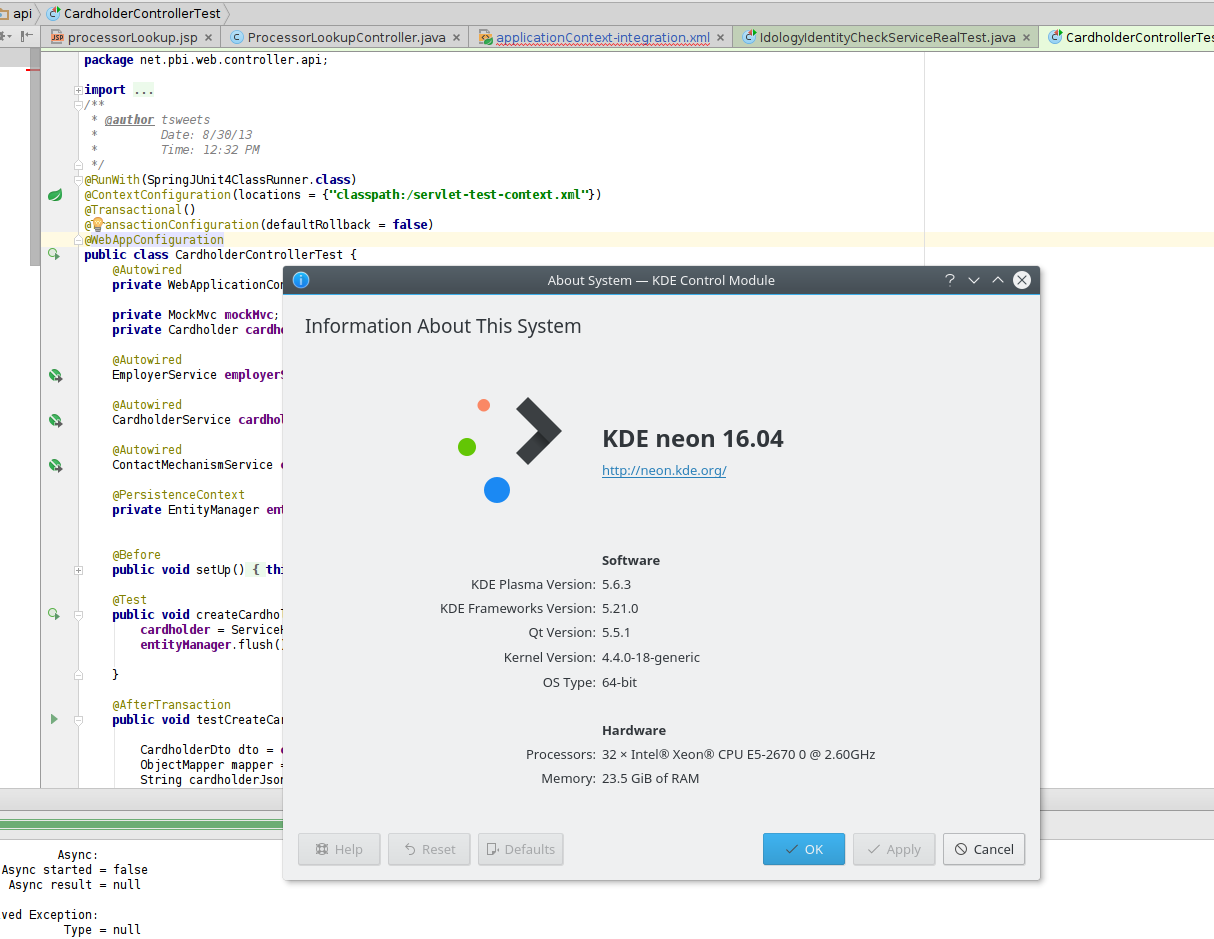This screenshot has width=1214, height=939.
Task: Click the Defaults button in the dialog
Action: coord(520,849)
